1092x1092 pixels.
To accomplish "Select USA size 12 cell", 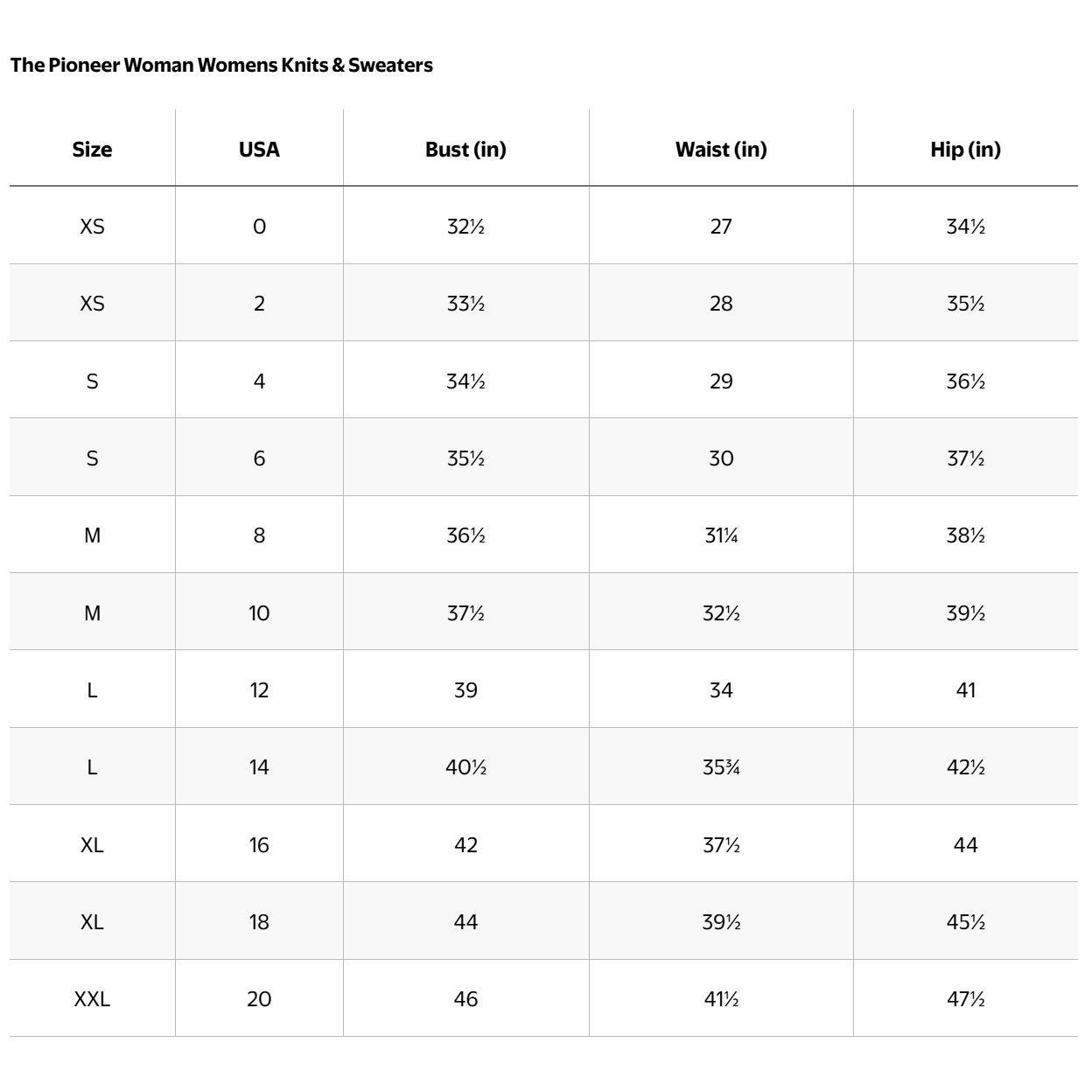I will [x=259, y=690].
